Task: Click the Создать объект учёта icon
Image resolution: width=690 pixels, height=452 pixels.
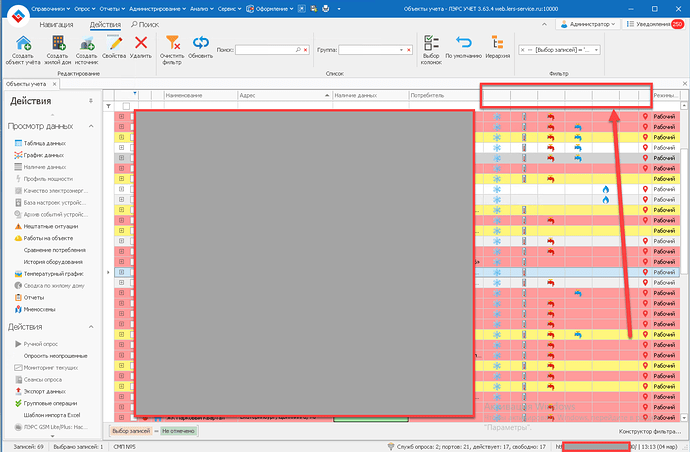Action: coord(24,42)
